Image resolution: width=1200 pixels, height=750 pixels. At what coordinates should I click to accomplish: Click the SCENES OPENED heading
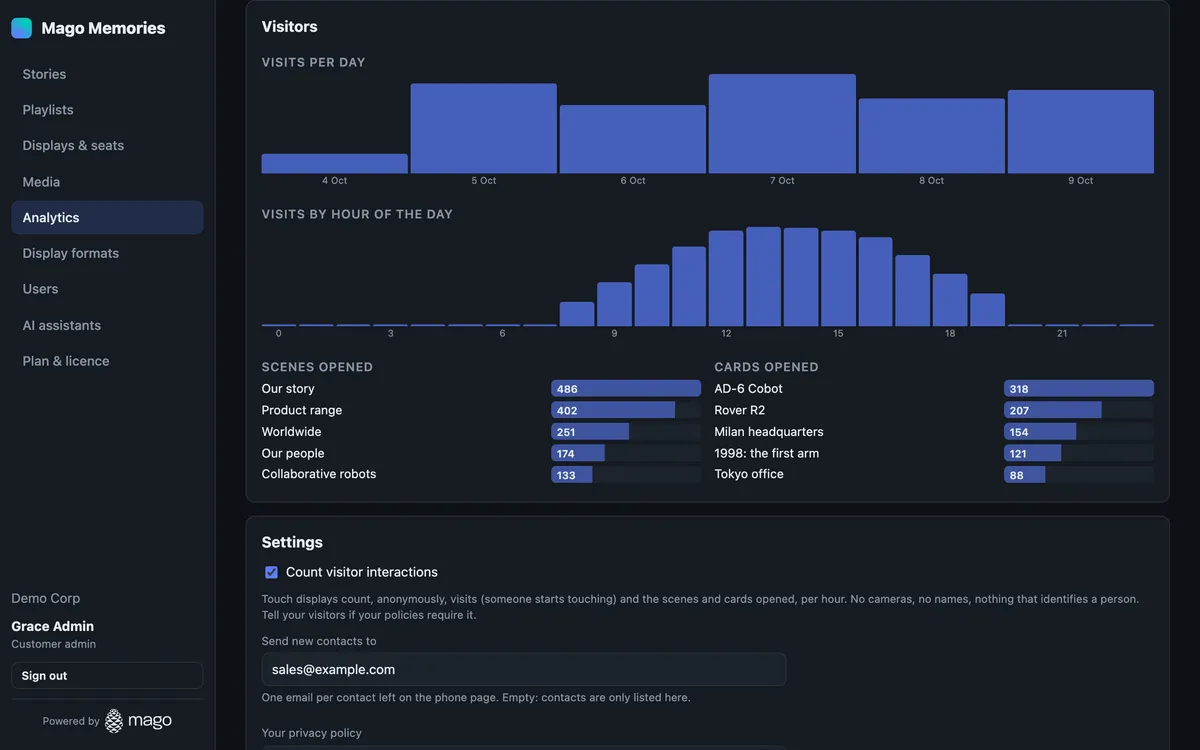tap(317, 367)
